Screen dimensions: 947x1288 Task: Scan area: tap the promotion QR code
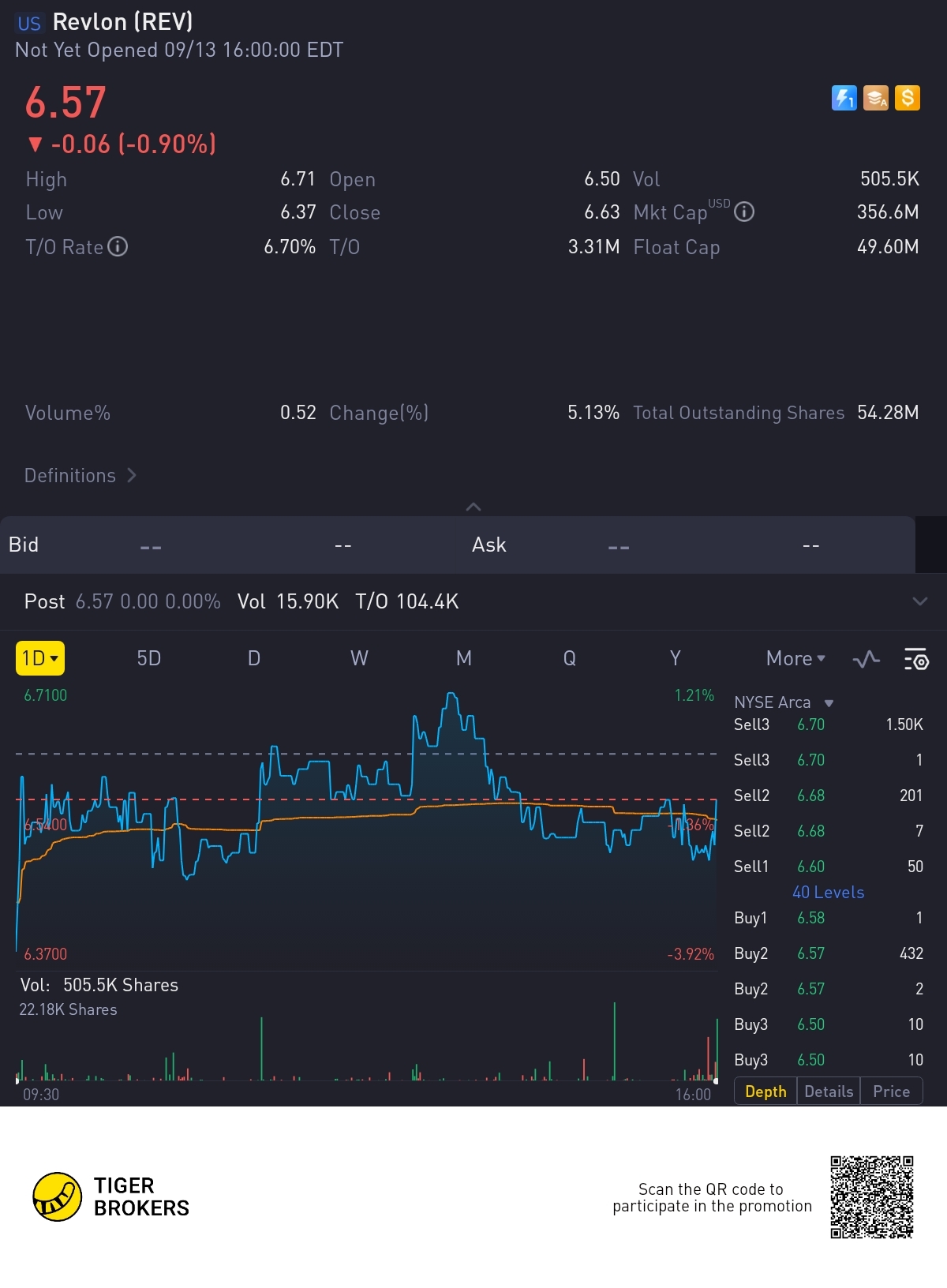point(871,1196)
